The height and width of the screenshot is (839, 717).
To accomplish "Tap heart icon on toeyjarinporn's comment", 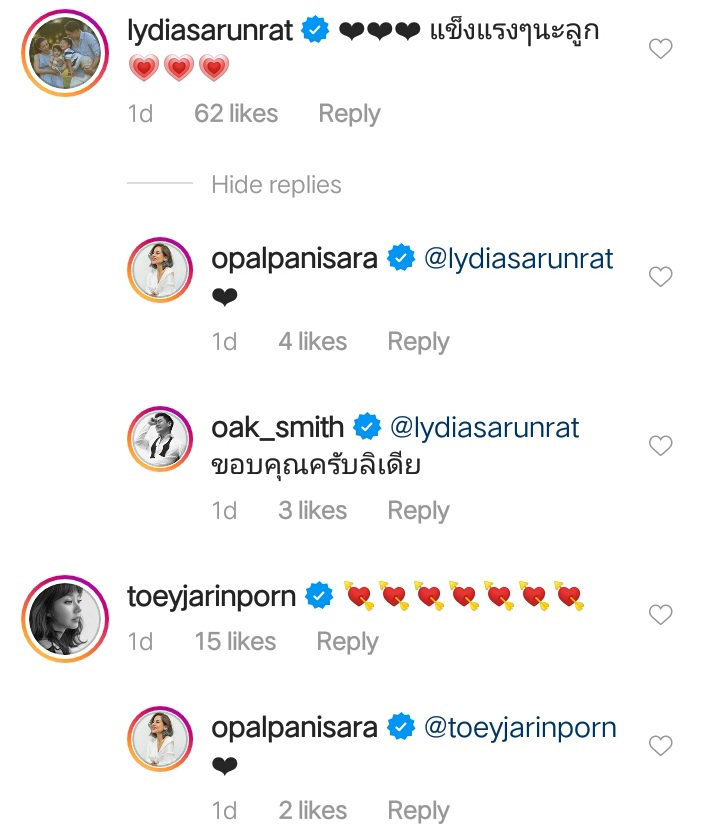I will click(661, 615).
